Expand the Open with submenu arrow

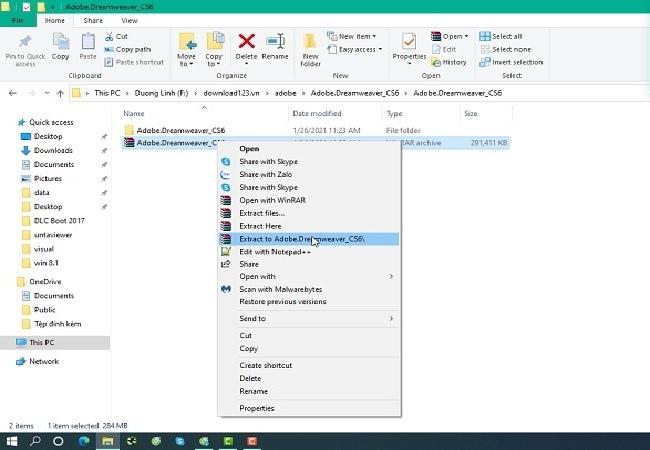(x=391, y=276)
